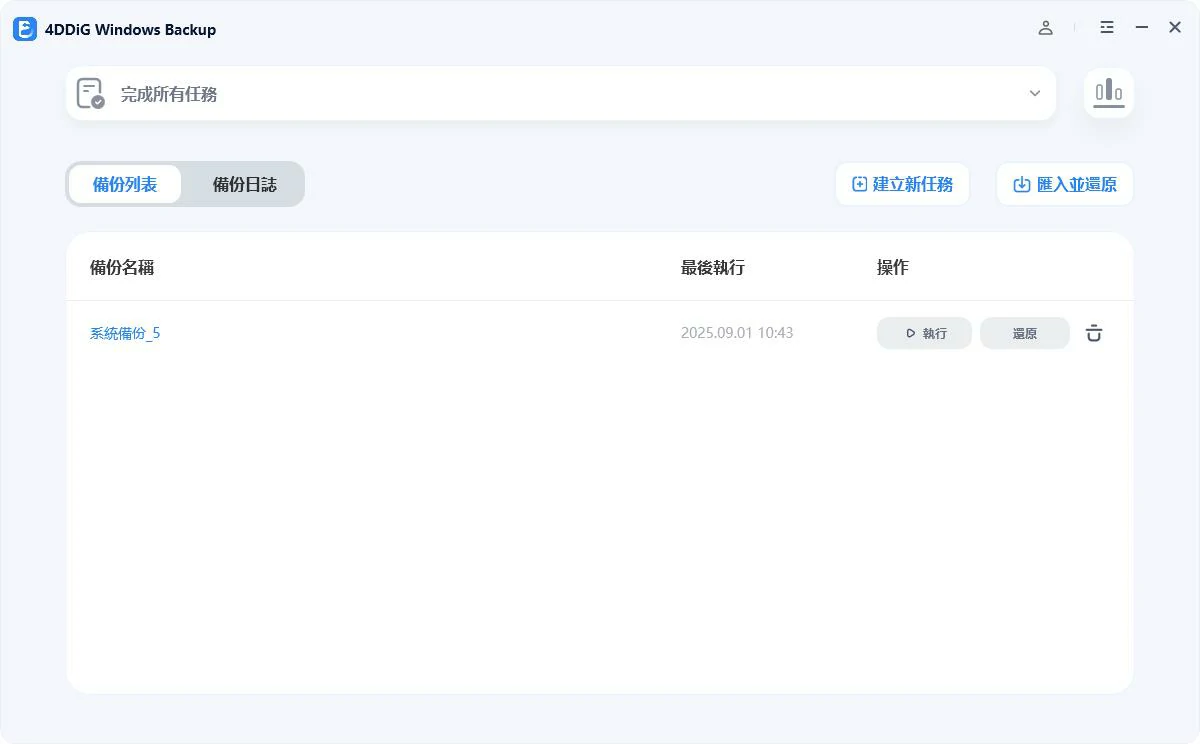This screenshot has height=744, width=1200.
Task: Switch to the 備份列表 tab
Action: click(125, 184)
